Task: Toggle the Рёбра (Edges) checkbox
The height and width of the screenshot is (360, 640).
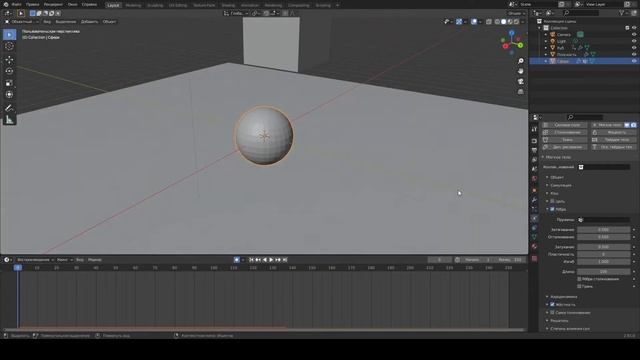Action: (552, 209)
